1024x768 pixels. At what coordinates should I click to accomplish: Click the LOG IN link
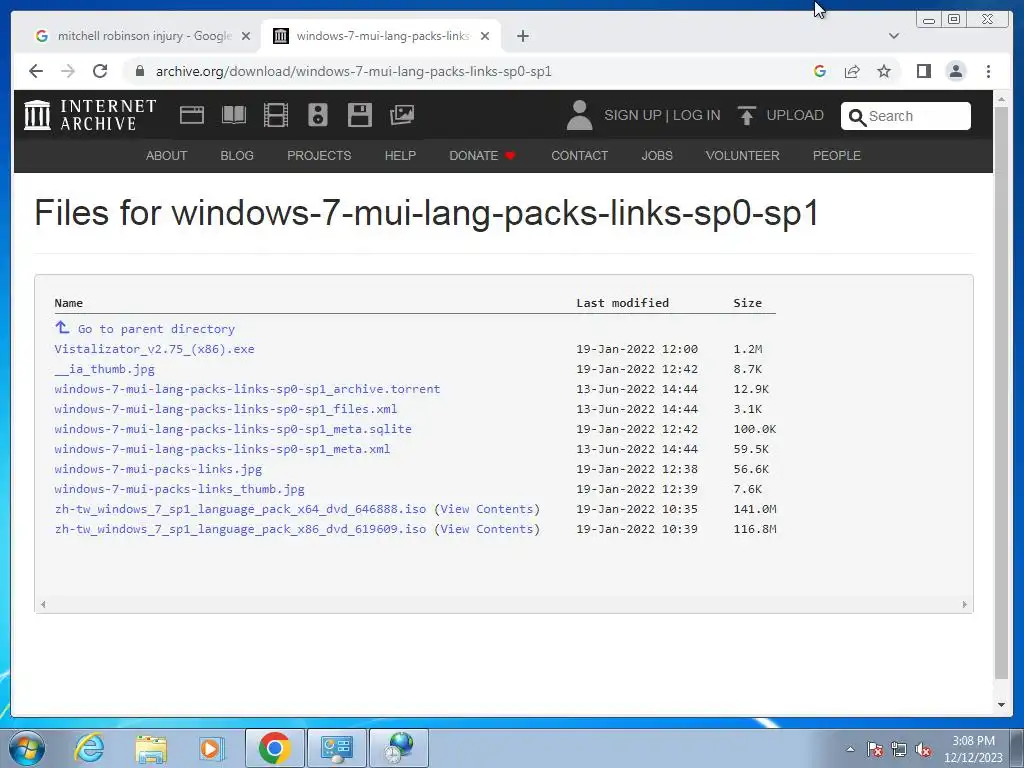pyautogui.click(x=696, y=115)
